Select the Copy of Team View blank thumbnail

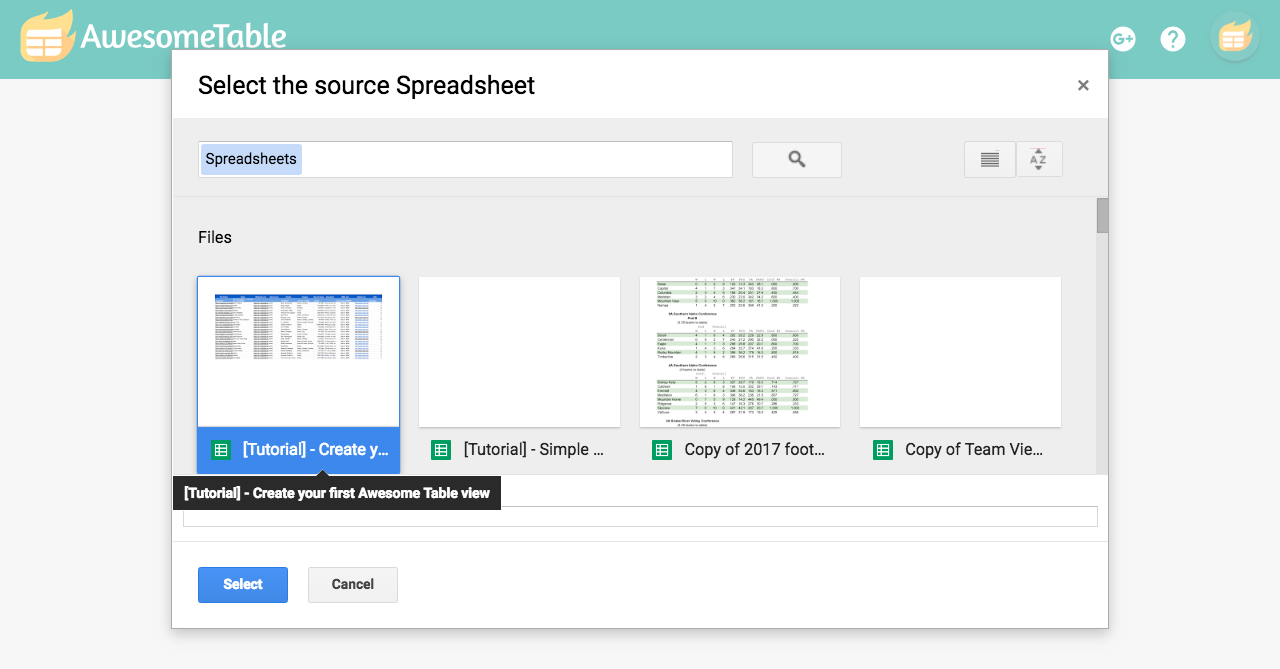(x=961, y=352)
